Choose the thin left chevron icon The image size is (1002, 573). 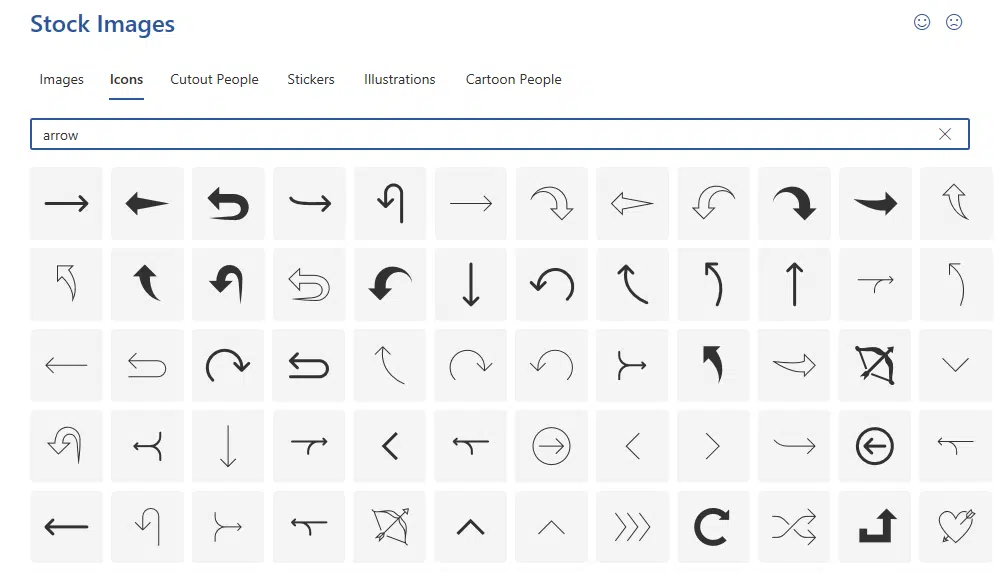point(633,446)
